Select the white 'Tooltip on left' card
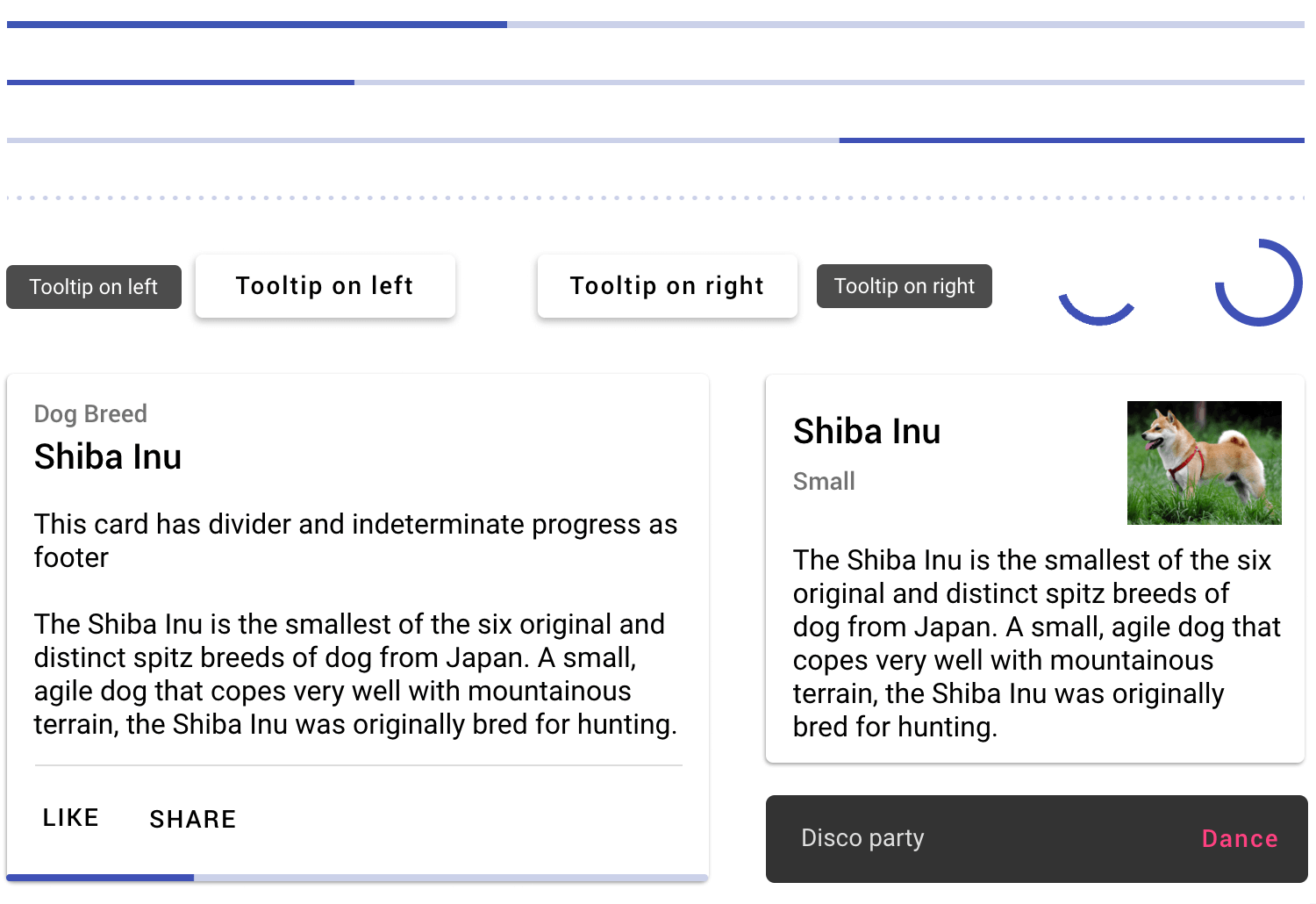 coord(325,285)
